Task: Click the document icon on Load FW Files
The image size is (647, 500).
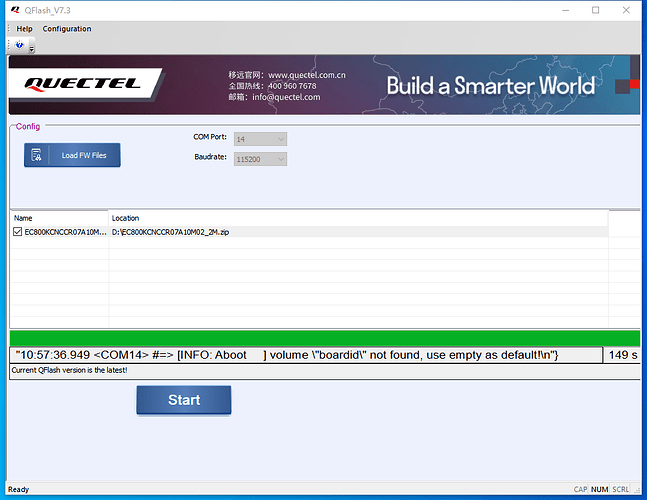Action: (x=36, y=155)
